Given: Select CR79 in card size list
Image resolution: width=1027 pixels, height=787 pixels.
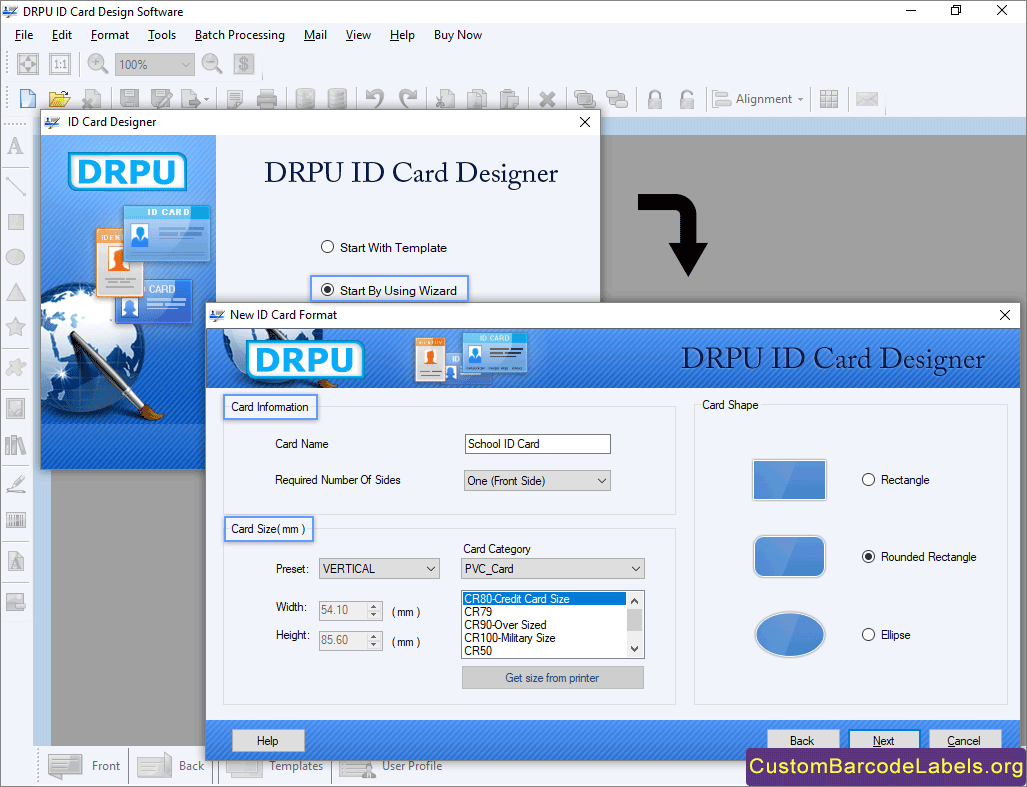Looking at the screenshot, I should point(544,612).
